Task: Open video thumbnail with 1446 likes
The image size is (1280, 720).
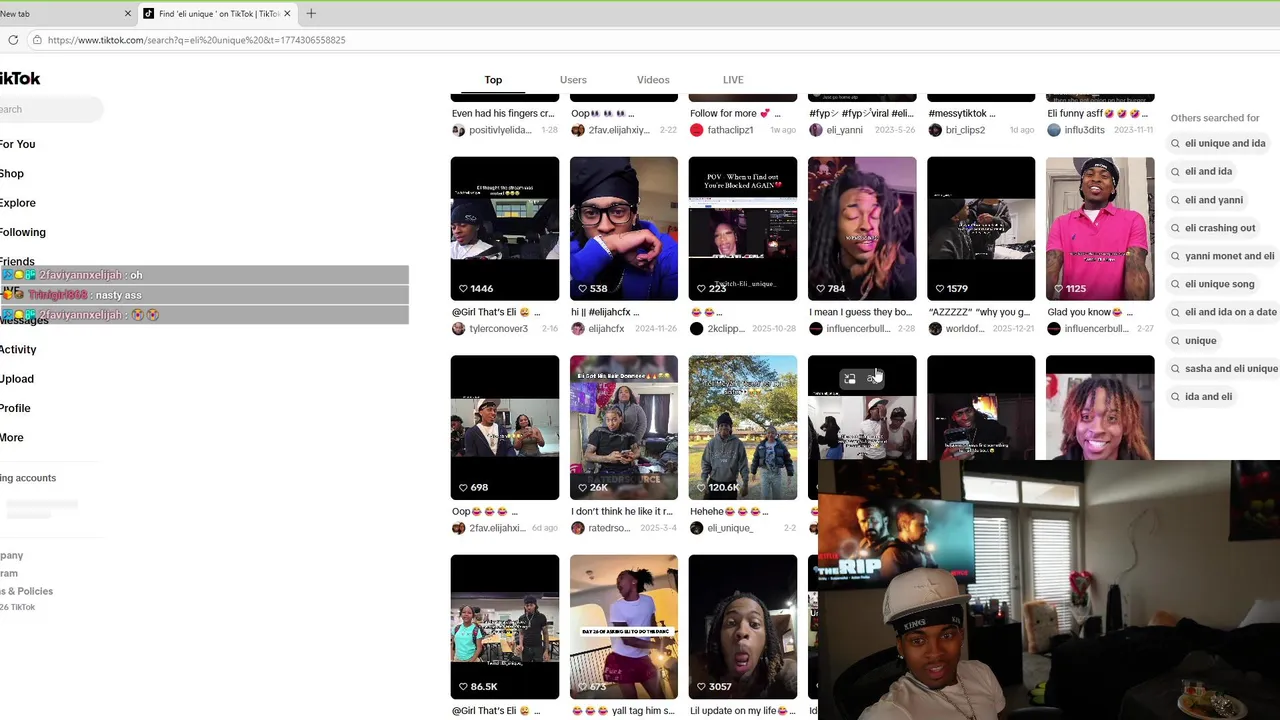Action: [505, 228]
